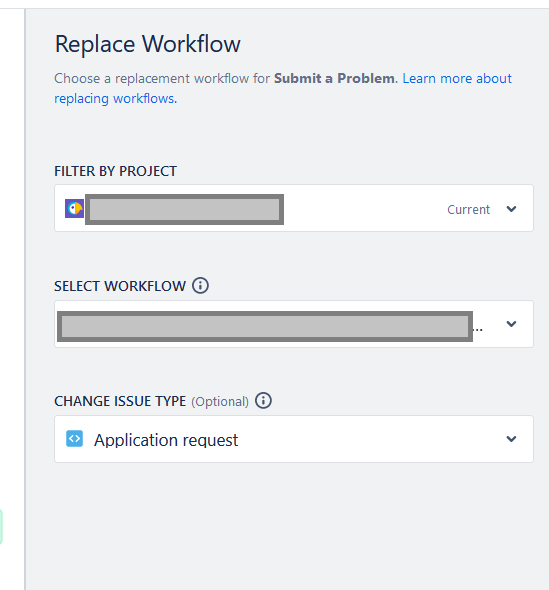This screenshot has width=549, height=590.
Task: Click the bold Submit a Problem text
Action: click(334, 79)
